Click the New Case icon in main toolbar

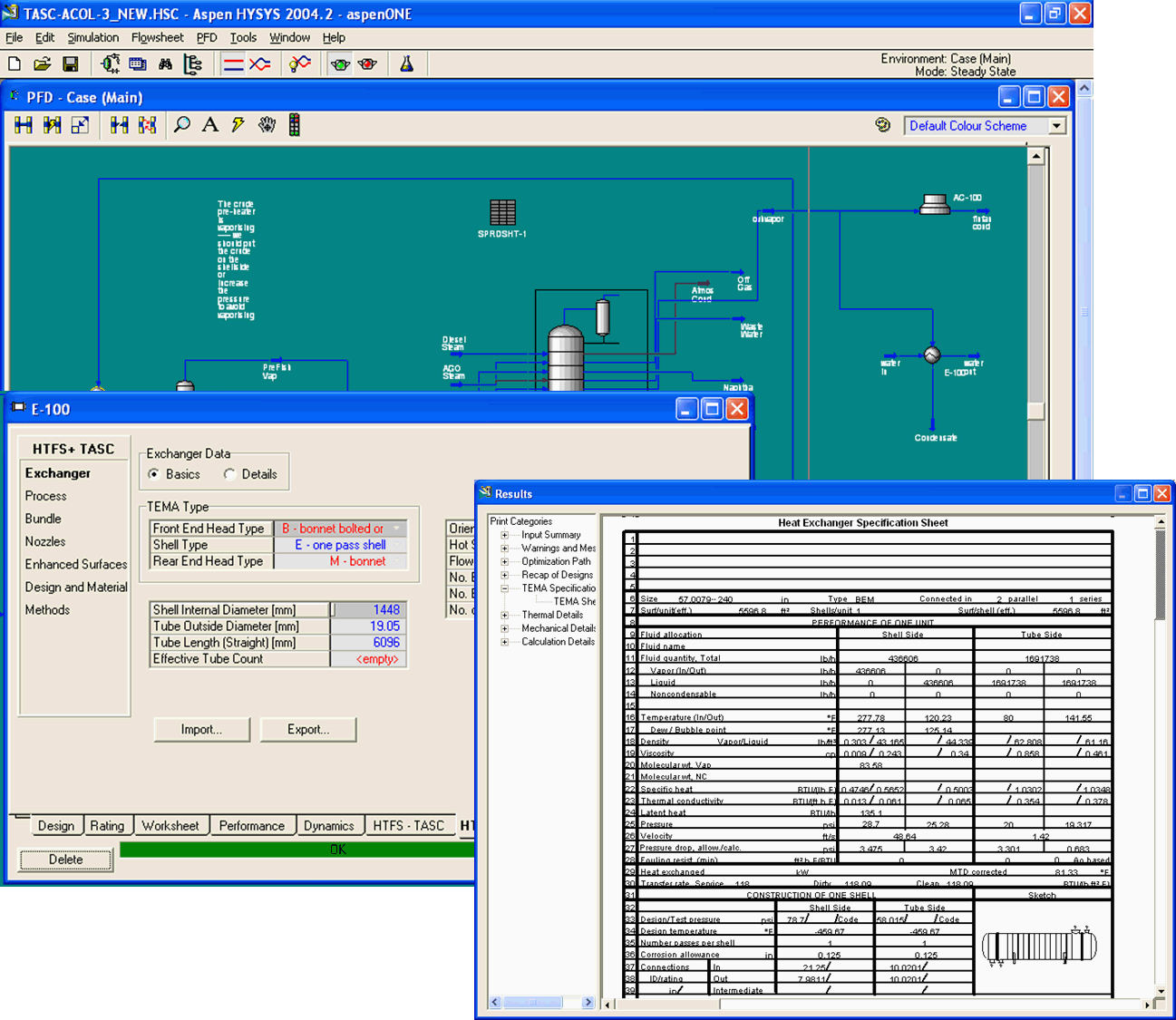click(x=15, y=63)
